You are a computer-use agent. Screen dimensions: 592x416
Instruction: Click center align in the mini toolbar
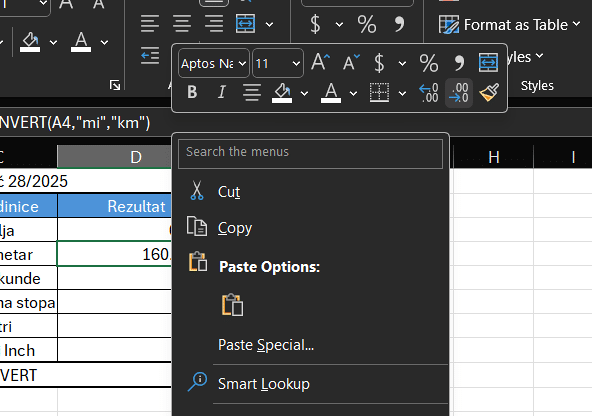click(x=252, y=92)
